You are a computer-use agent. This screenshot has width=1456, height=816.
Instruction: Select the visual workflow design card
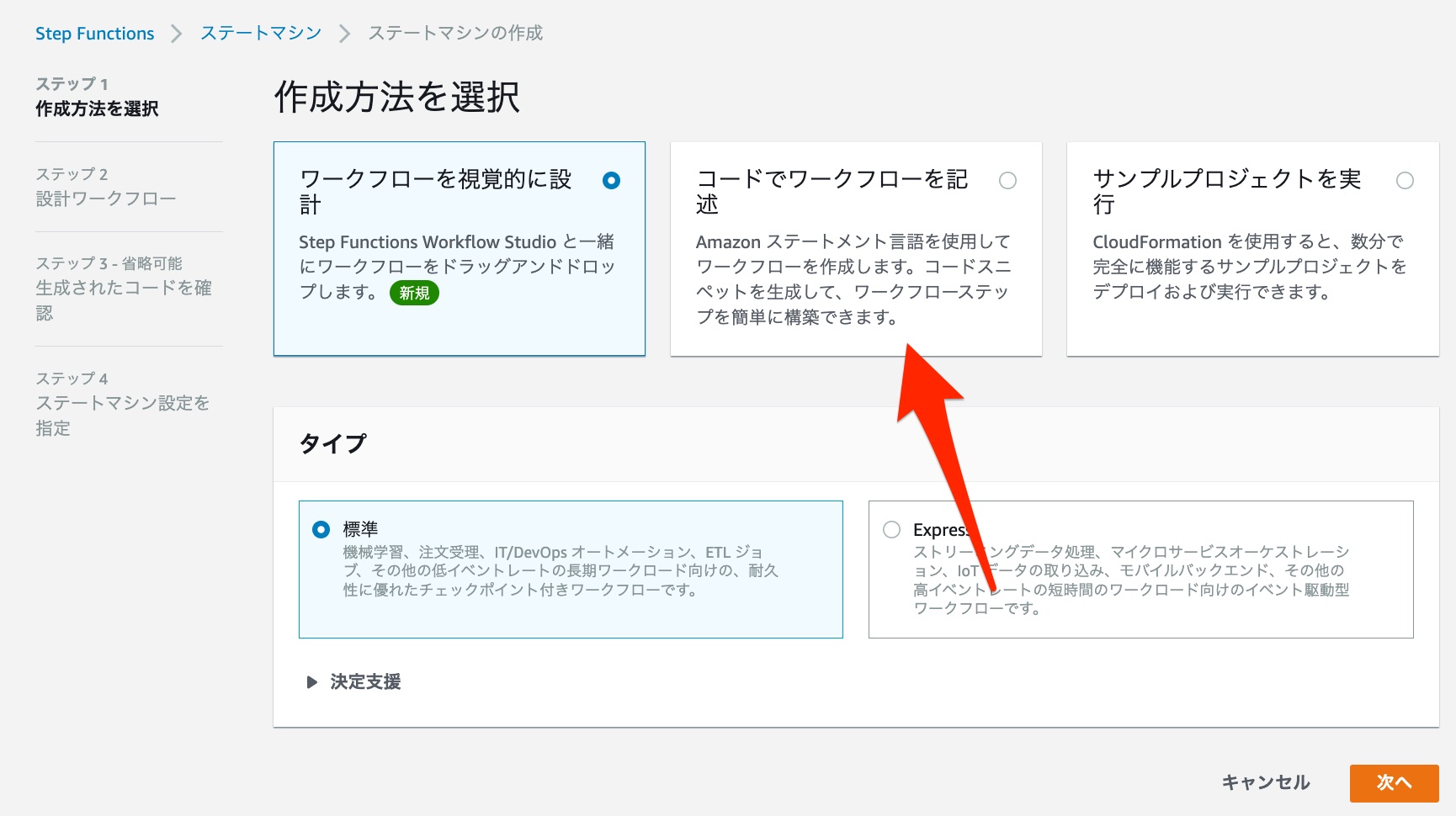459,249
